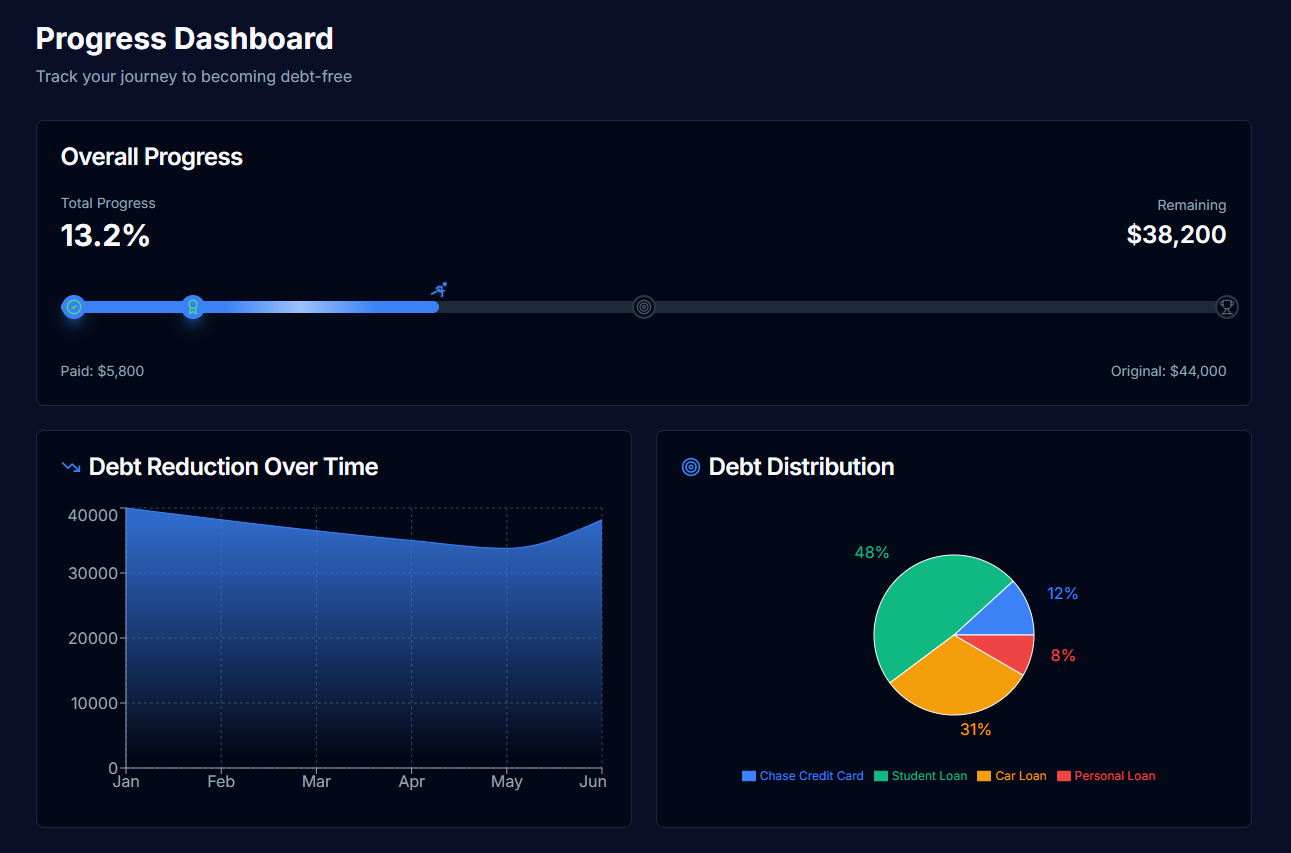The width and height of the screenshot is (1291, 853).
Task: Click the Paid $5,800 label
Action: 103,370
